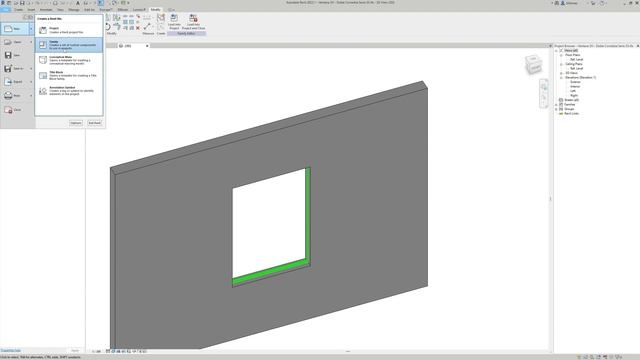This screenshot has height=360, width=640.
Task: Click the Text A icon in quick access toolbar
Action: point(78,3)
